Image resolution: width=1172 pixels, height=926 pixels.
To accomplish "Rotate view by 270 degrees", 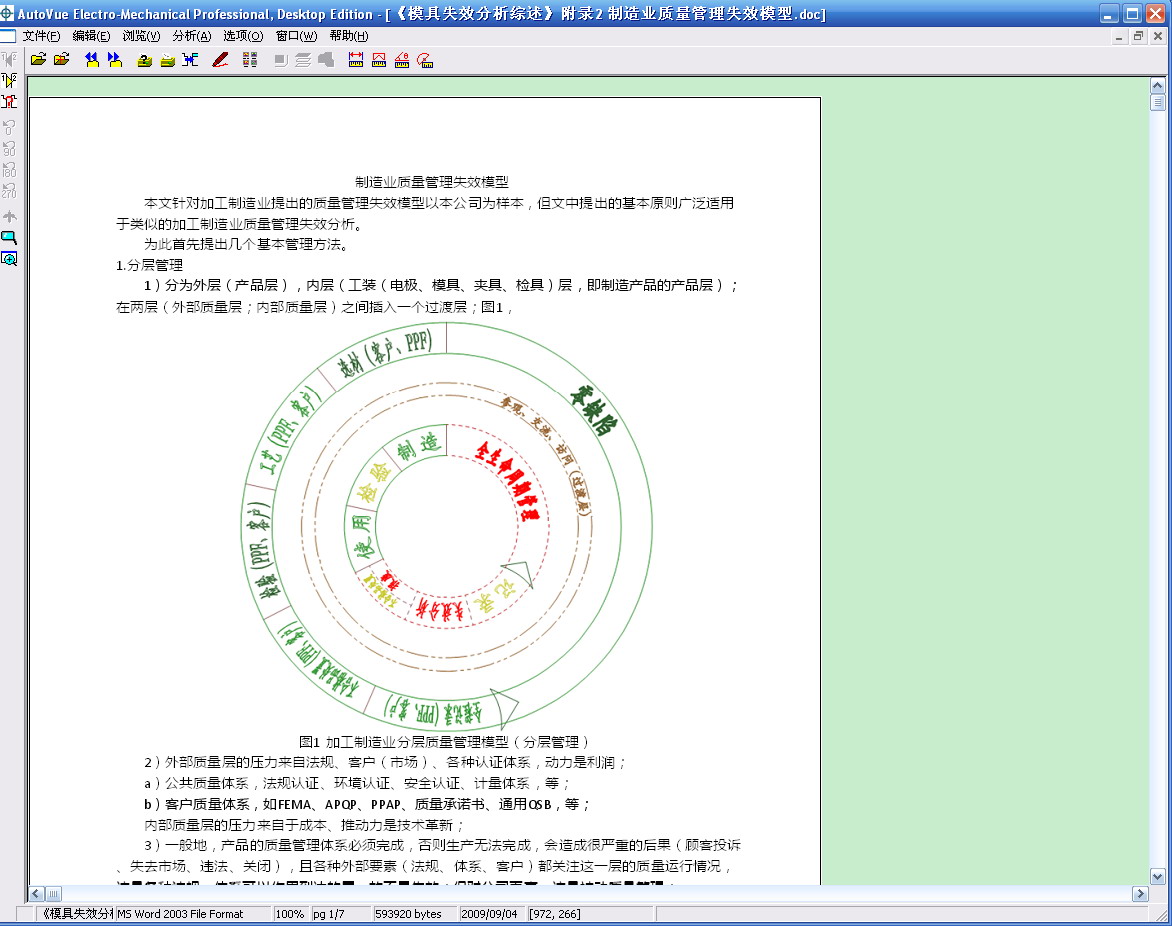I will tap(9, 191).
